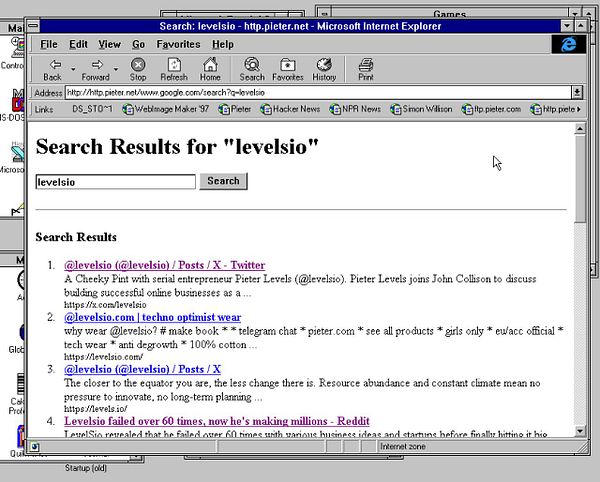Go back with the Back toolbar button

52,69
